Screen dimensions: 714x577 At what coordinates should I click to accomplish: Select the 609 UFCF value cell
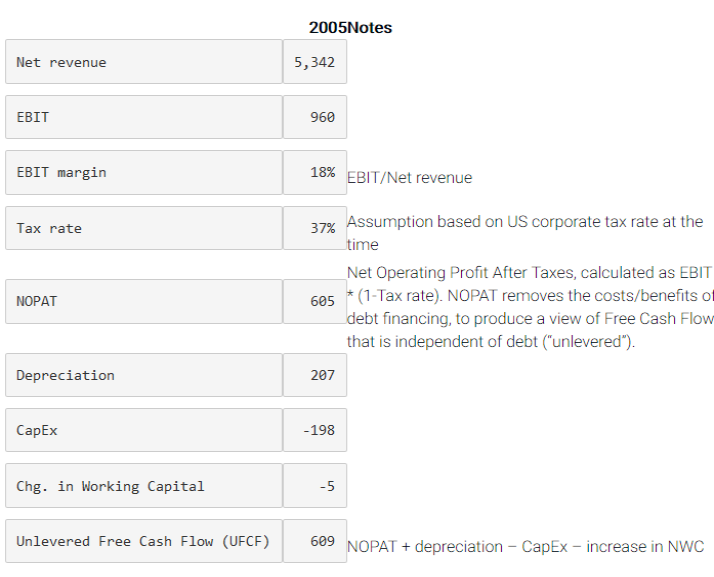[315, 541]
